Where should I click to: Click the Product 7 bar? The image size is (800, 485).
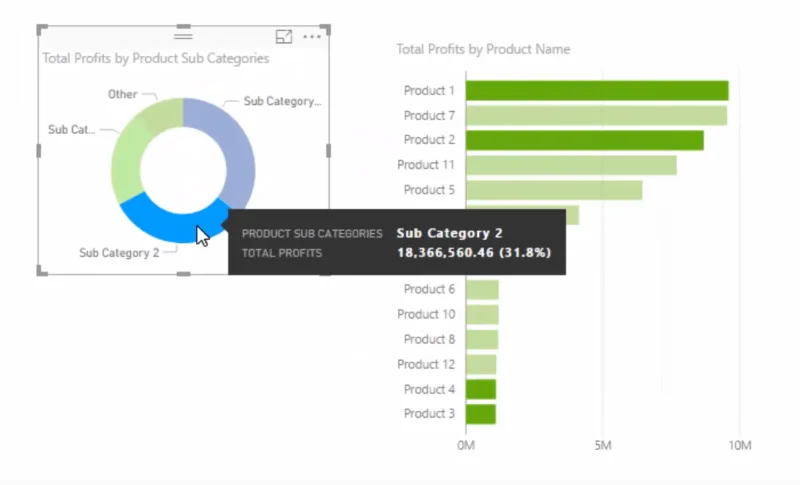tap(596, 116)
